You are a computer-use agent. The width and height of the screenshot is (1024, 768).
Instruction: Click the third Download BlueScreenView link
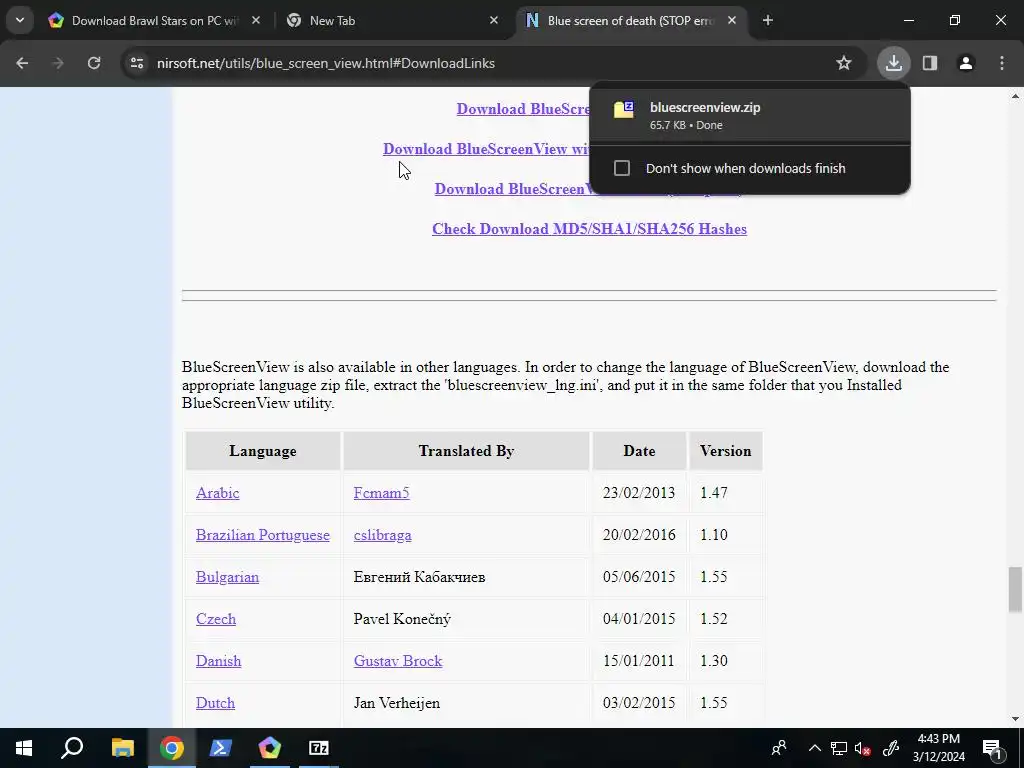[x=511, y=189]
